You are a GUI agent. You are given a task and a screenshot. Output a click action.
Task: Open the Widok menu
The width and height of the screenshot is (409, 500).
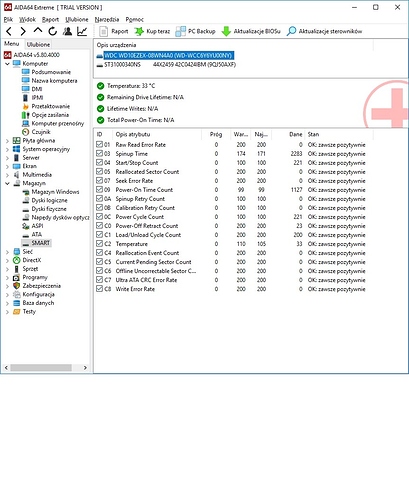click(27, 19)
